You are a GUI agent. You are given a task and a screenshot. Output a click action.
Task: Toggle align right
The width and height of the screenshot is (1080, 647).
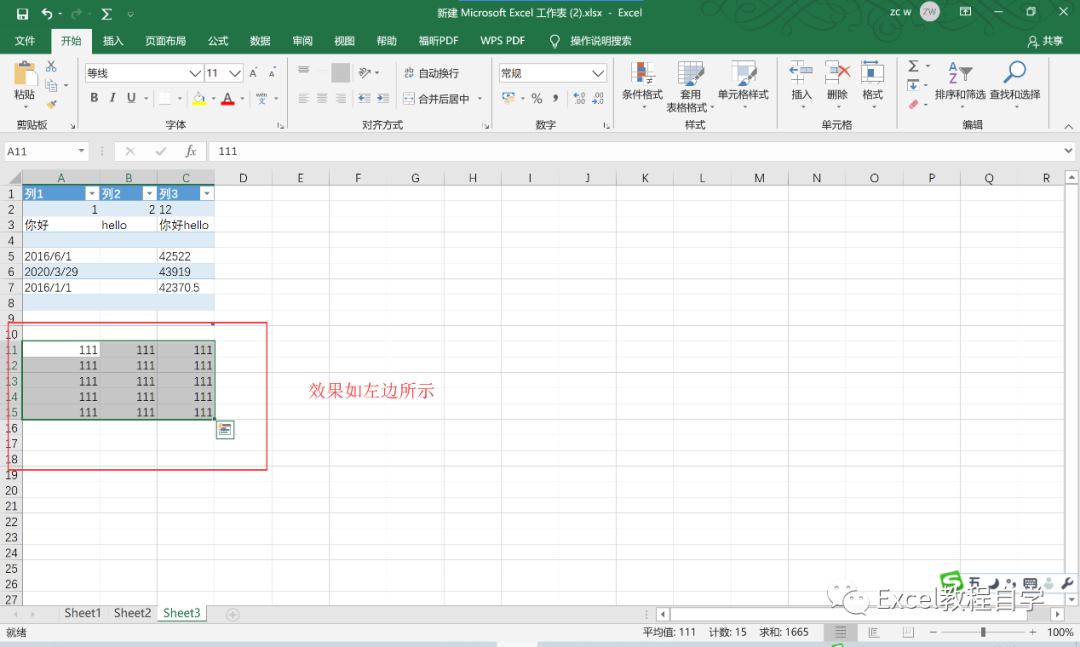(340, 99)
